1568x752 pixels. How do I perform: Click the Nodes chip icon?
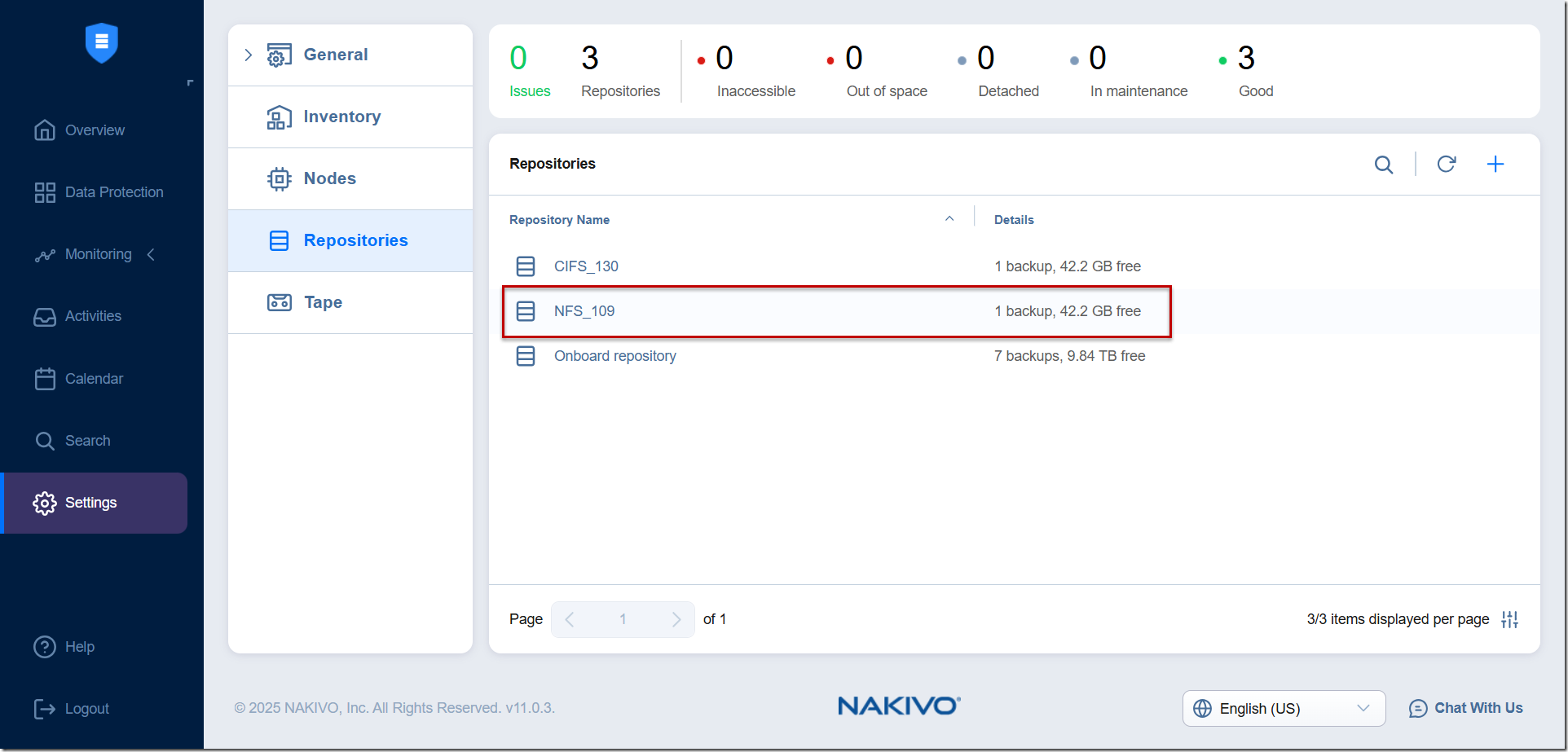click(x=279, y=178)
